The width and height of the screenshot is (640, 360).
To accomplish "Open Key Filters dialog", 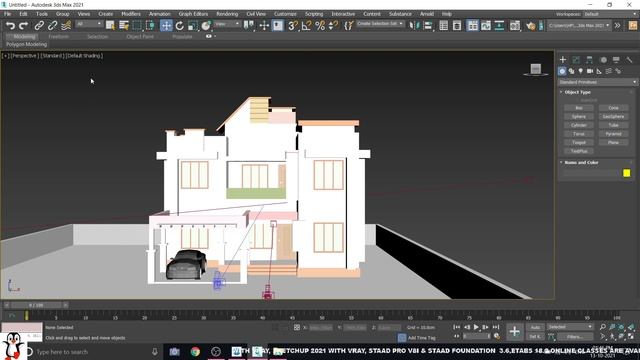I will pyautogui.click(x=575, y=336).
